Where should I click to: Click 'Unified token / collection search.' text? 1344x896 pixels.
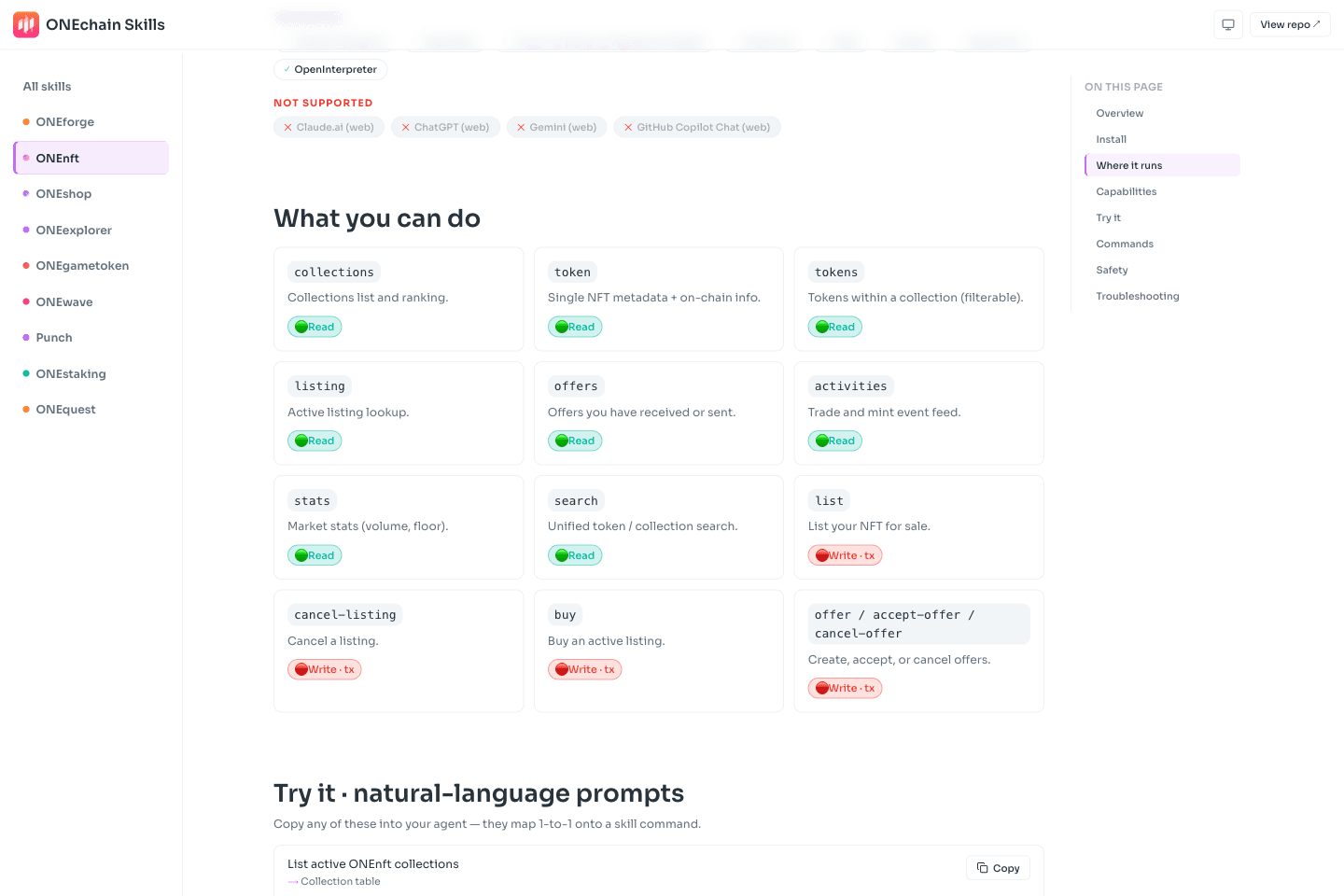(643, 526)
